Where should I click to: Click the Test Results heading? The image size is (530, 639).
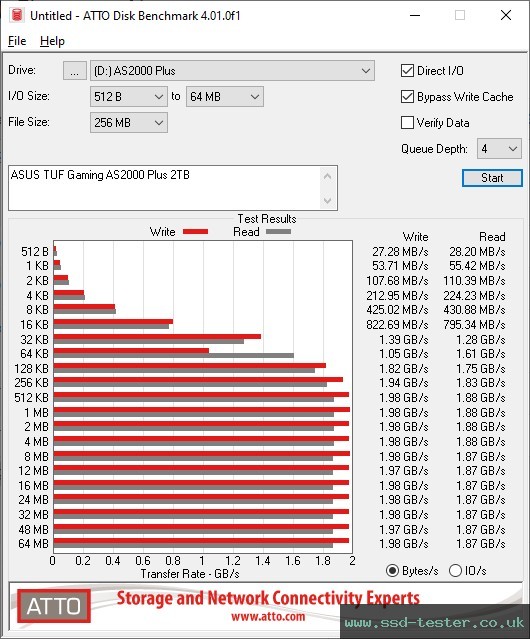pyautogui.click(x=267, y=219)
